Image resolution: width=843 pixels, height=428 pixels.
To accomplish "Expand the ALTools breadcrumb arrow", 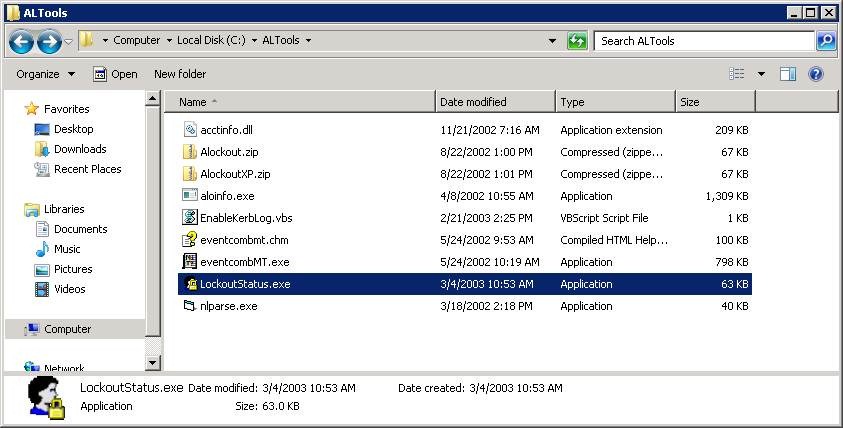I will point(309,40).
